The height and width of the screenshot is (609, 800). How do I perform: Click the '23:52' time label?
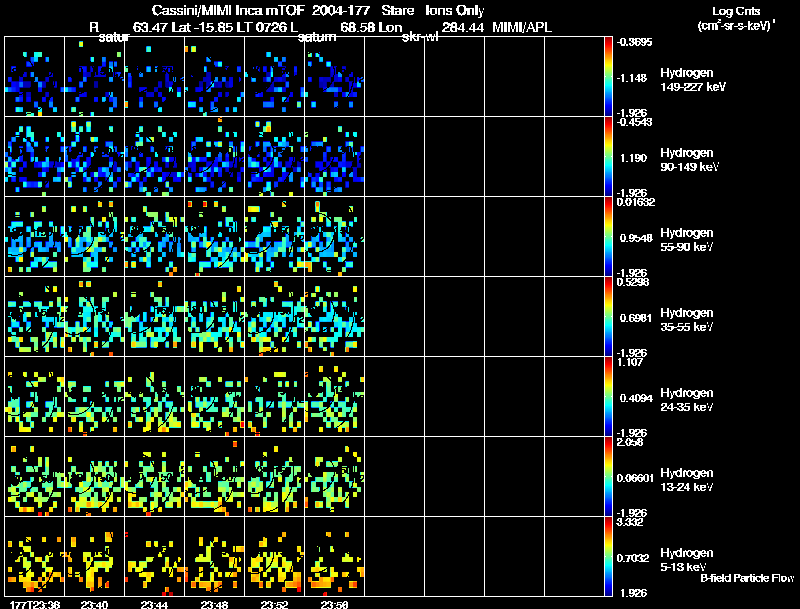click(x=274, y=605)
